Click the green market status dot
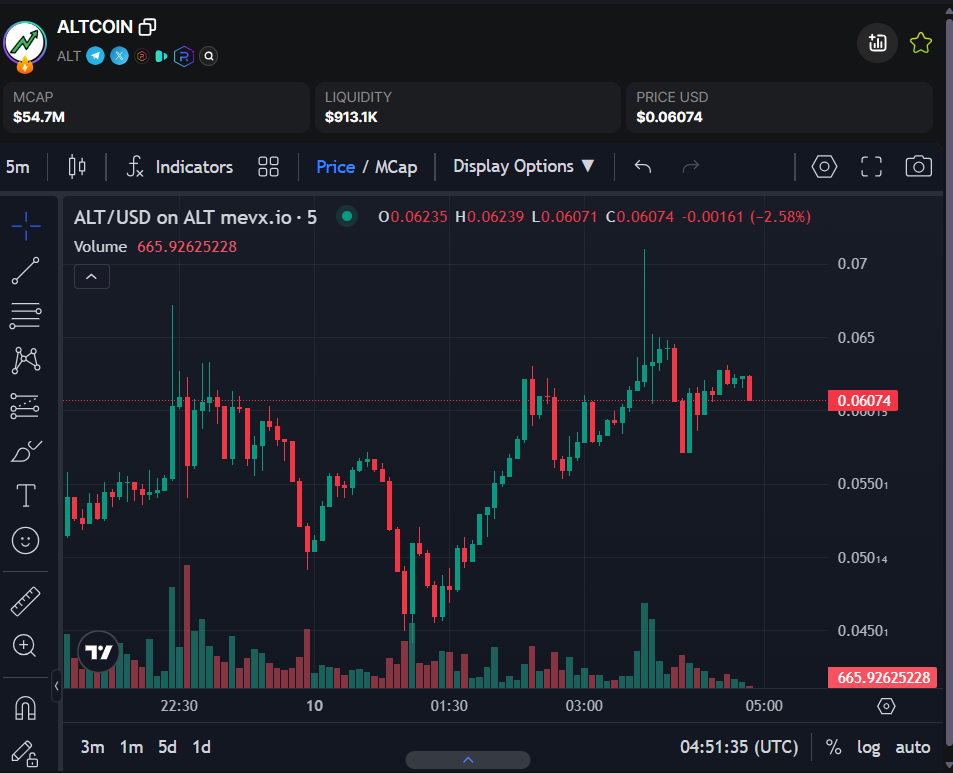This screenshot has width=953, height=773. pyautogui.click(x=347, y=216)
